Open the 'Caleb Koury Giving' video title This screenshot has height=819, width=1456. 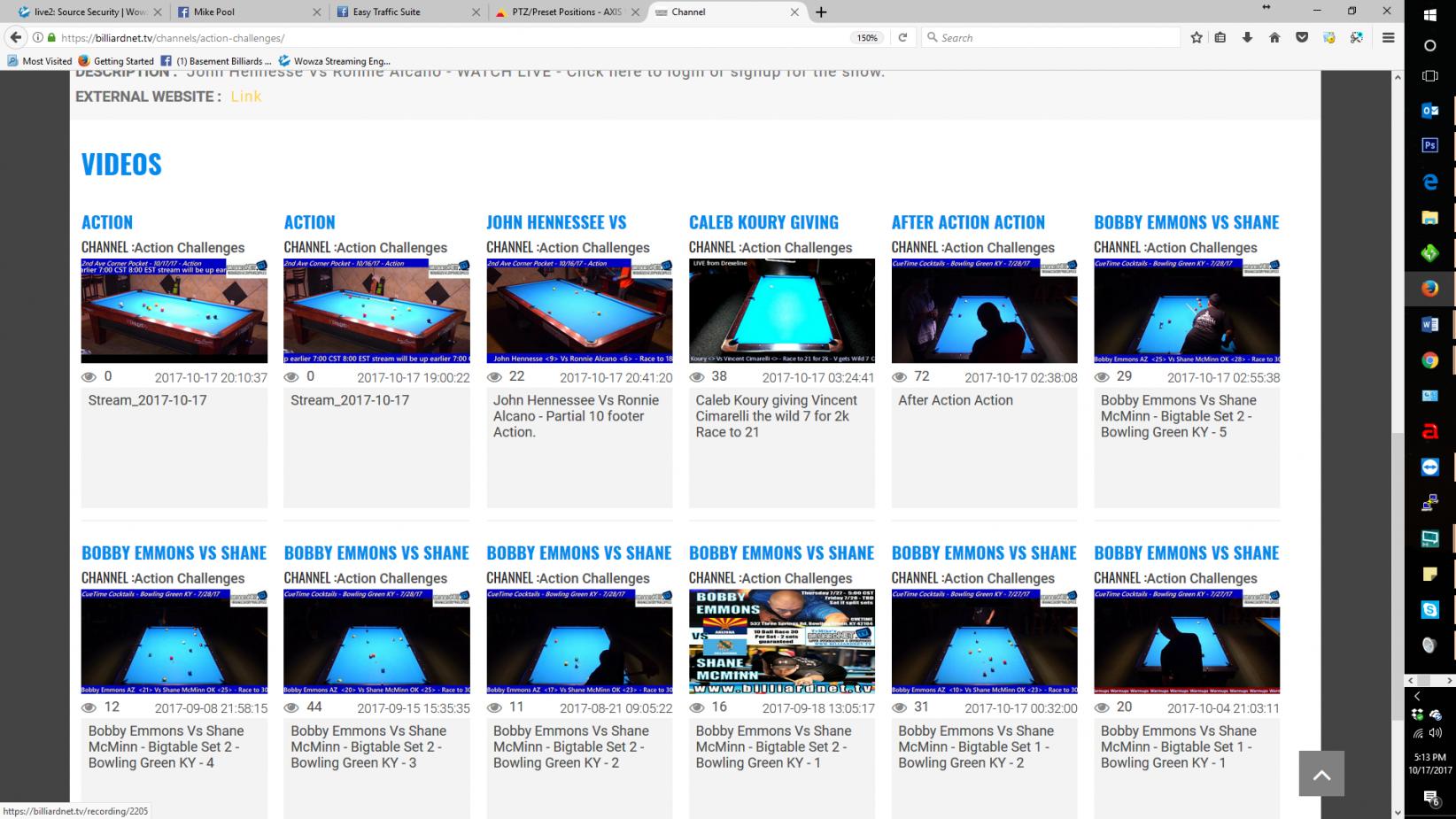[763, 222]
